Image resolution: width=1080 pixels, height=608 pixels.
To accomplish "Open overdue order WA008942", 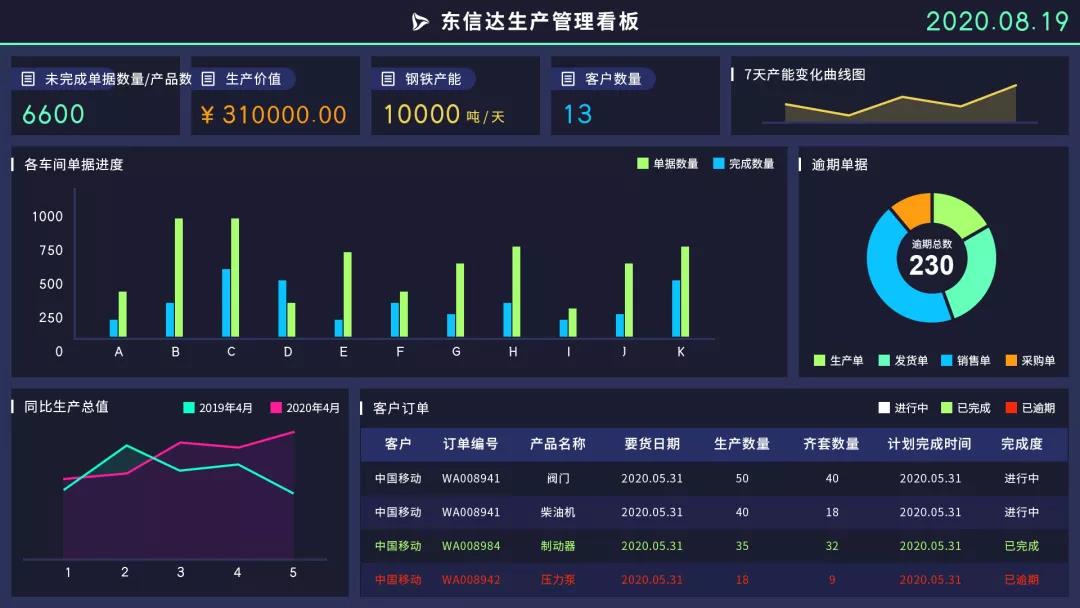I will point(471,580).
